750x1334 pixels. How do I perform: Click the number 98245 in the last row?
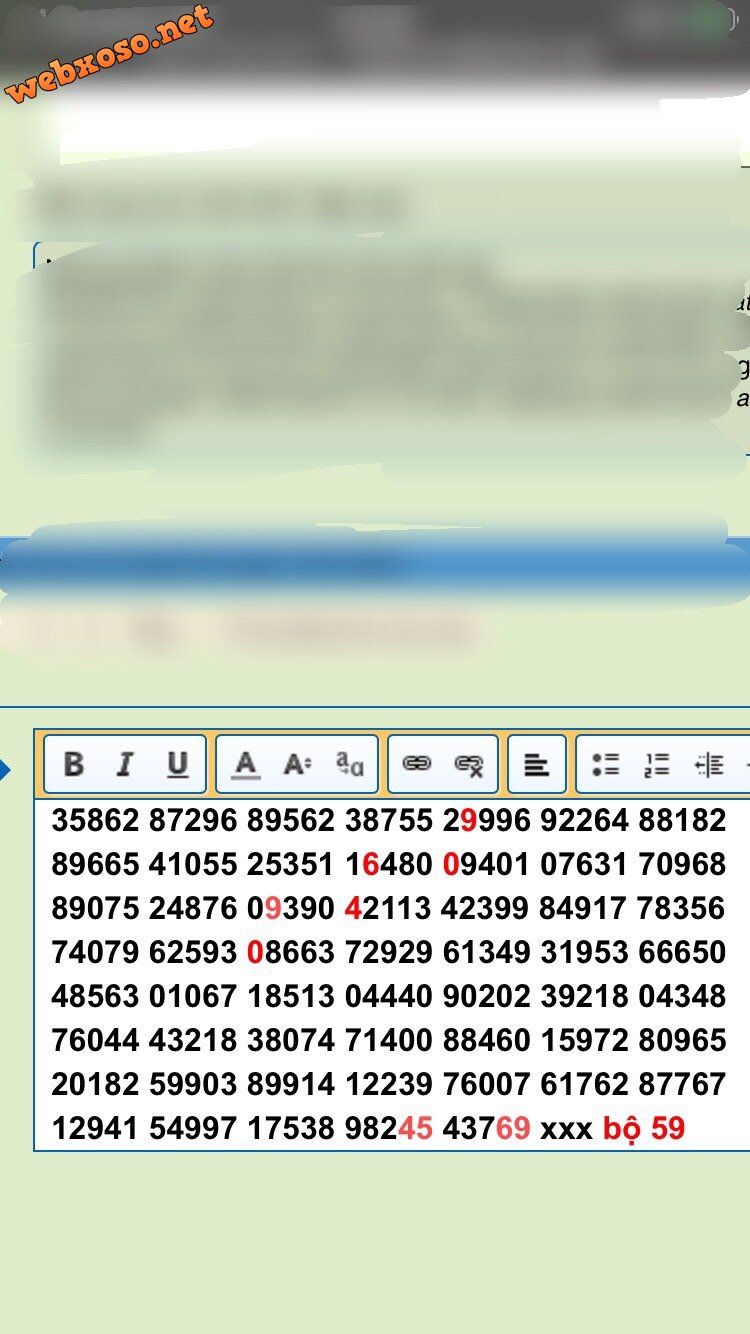pyautogui.click(x=389, y=1129)
